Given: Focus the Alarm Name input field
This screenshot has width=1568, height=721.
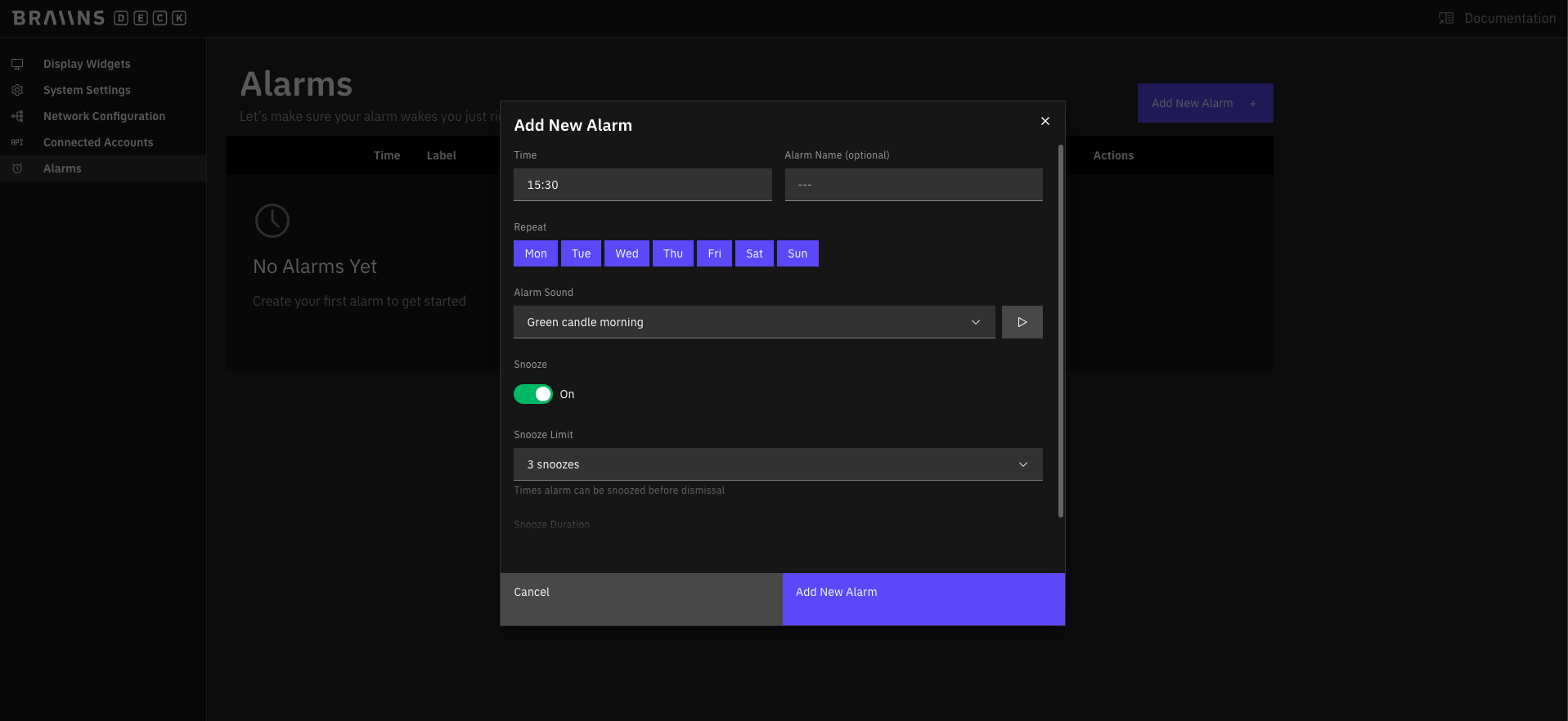Looking at the screenshot, I should pos(914,185).
